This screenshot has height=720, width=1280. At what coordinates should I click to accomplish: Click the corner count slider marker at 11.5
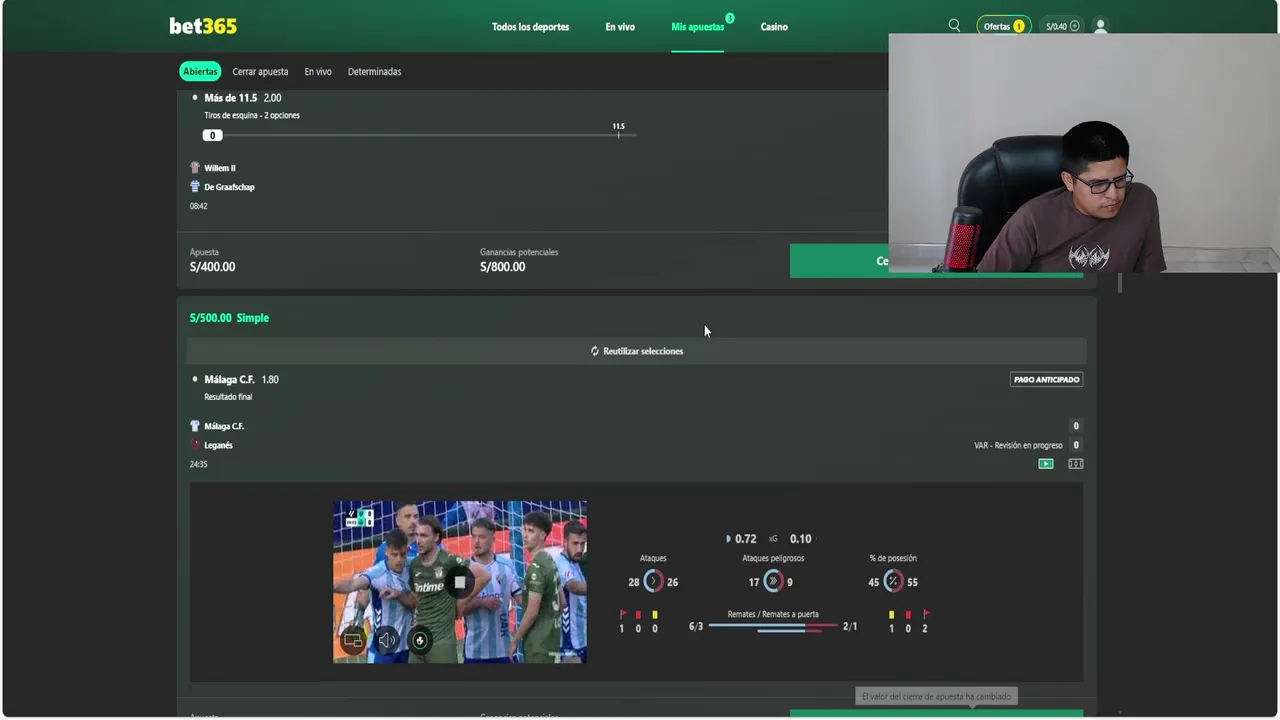click(x=619, y=134)
